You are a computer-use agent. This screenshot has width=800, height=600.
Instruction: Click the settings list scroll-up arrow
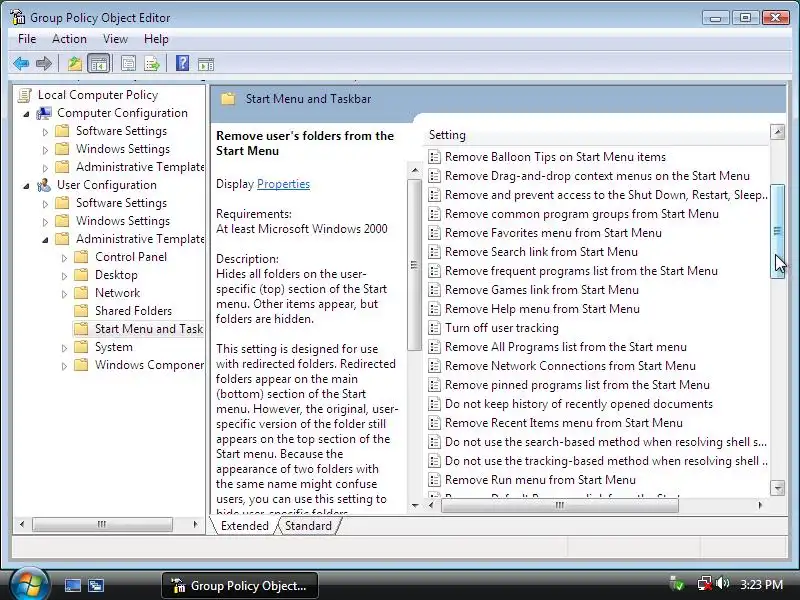[777, 132]
